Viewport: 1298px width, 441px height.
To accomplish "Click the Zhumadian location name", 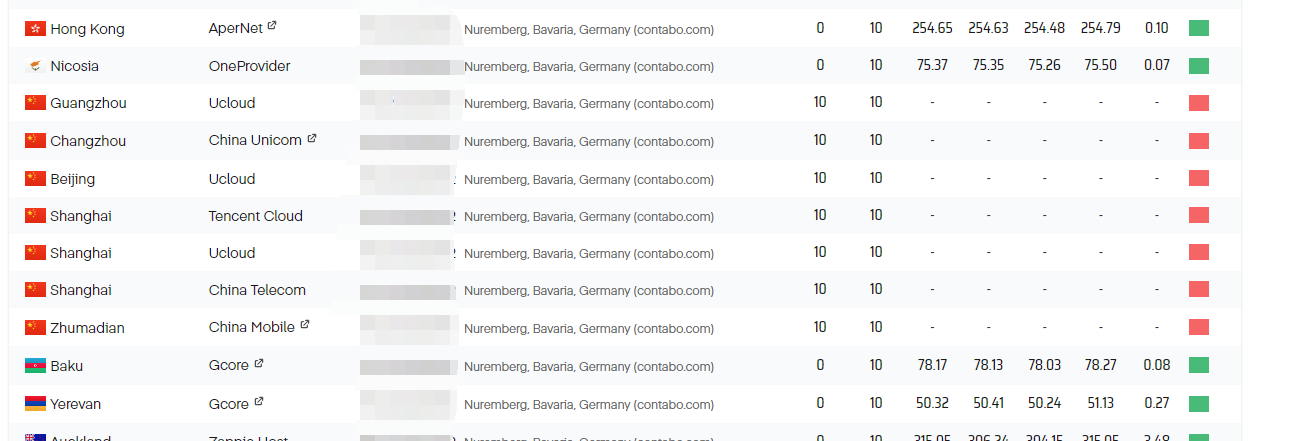I will [x=87, y=328].
